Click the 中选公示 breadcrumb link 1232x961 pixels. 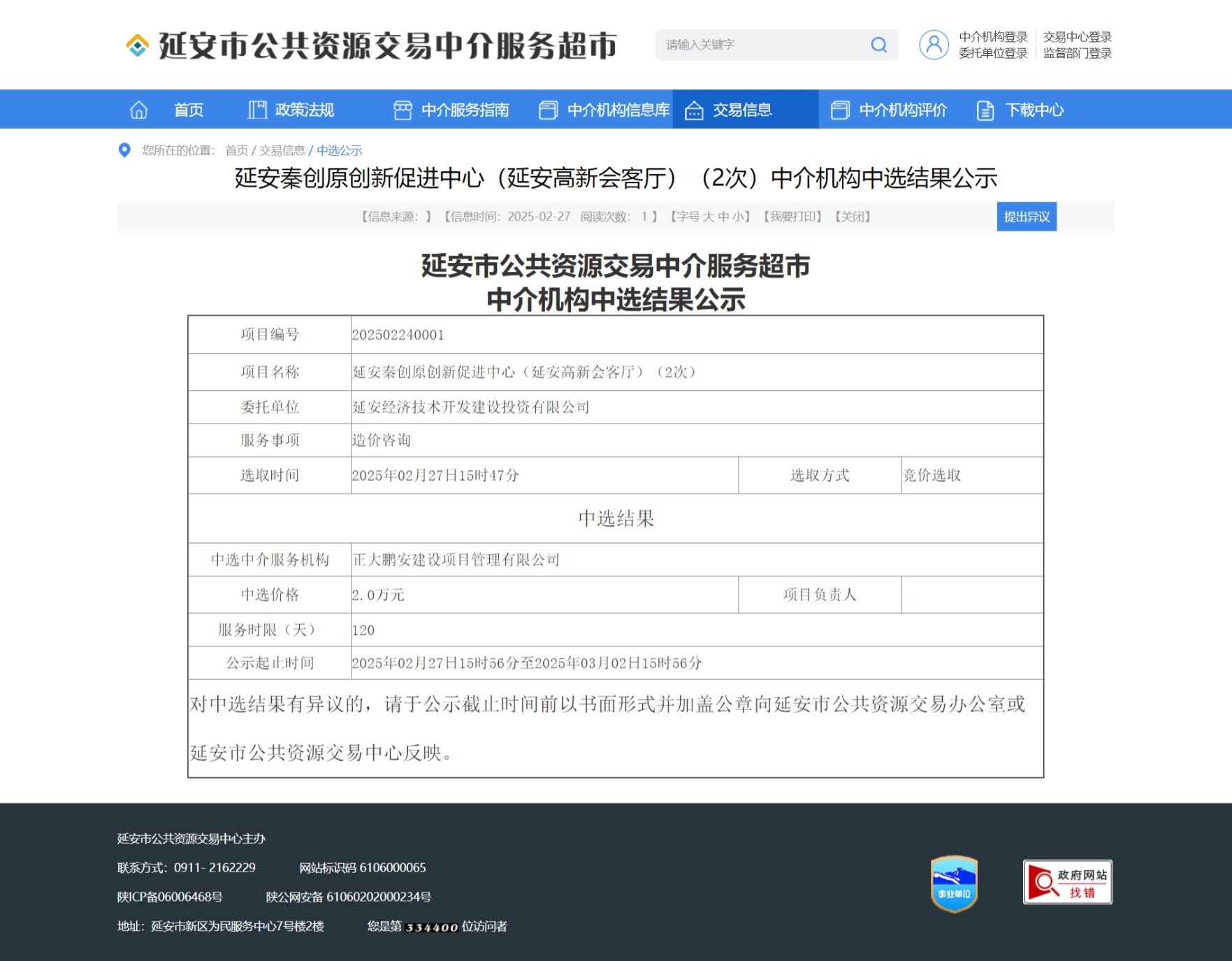click(x=339, y=150)
